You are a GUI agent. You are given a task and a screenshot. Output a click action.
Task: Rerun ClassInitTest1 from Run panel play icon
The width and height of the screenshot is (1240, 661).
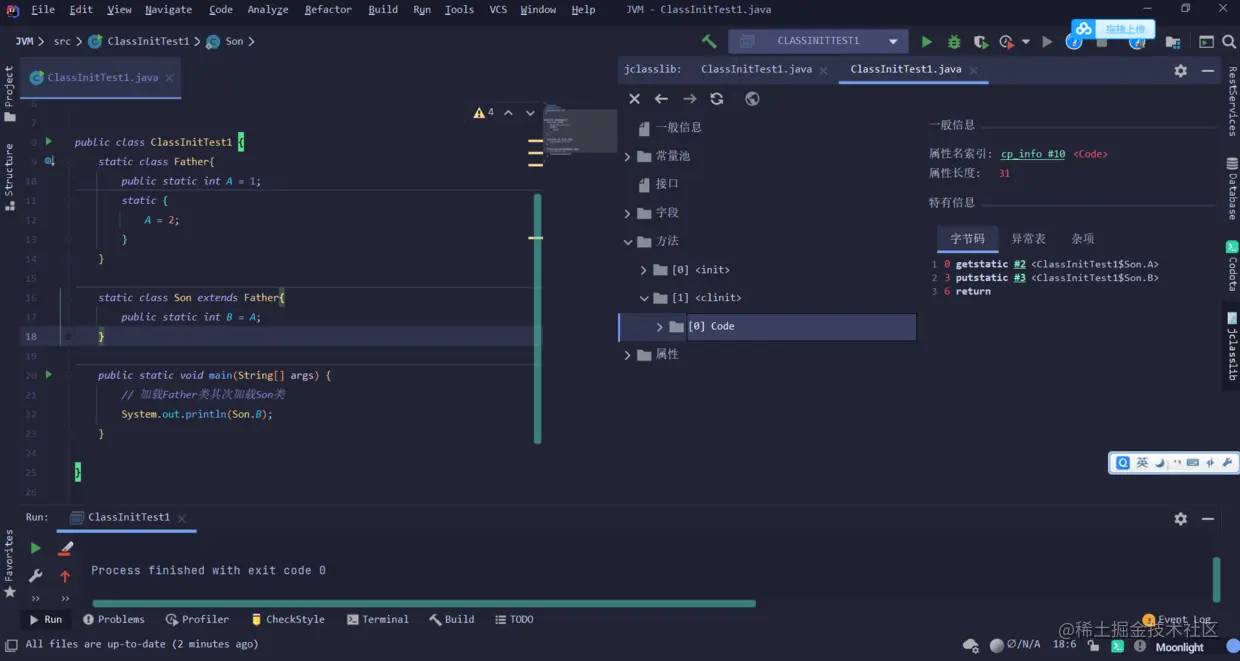coord(36,548)
